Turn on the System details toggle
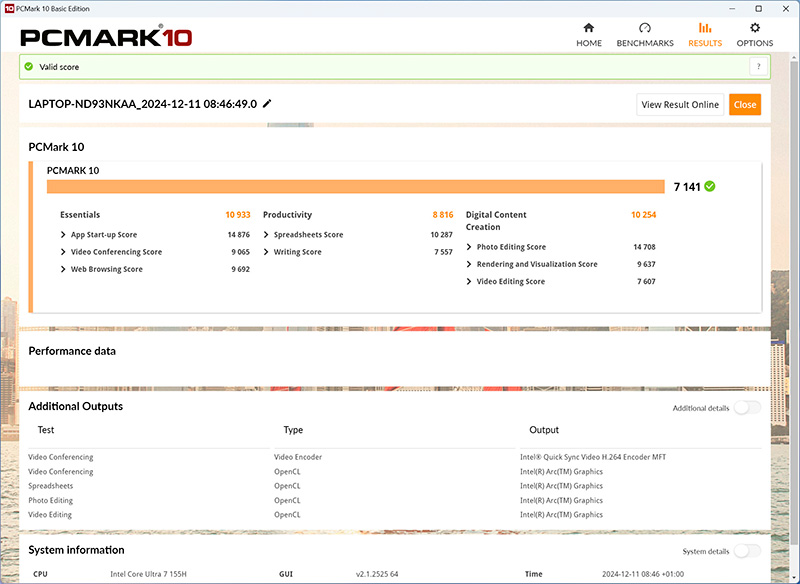This screenshot has height=584, width=800. 746,551
